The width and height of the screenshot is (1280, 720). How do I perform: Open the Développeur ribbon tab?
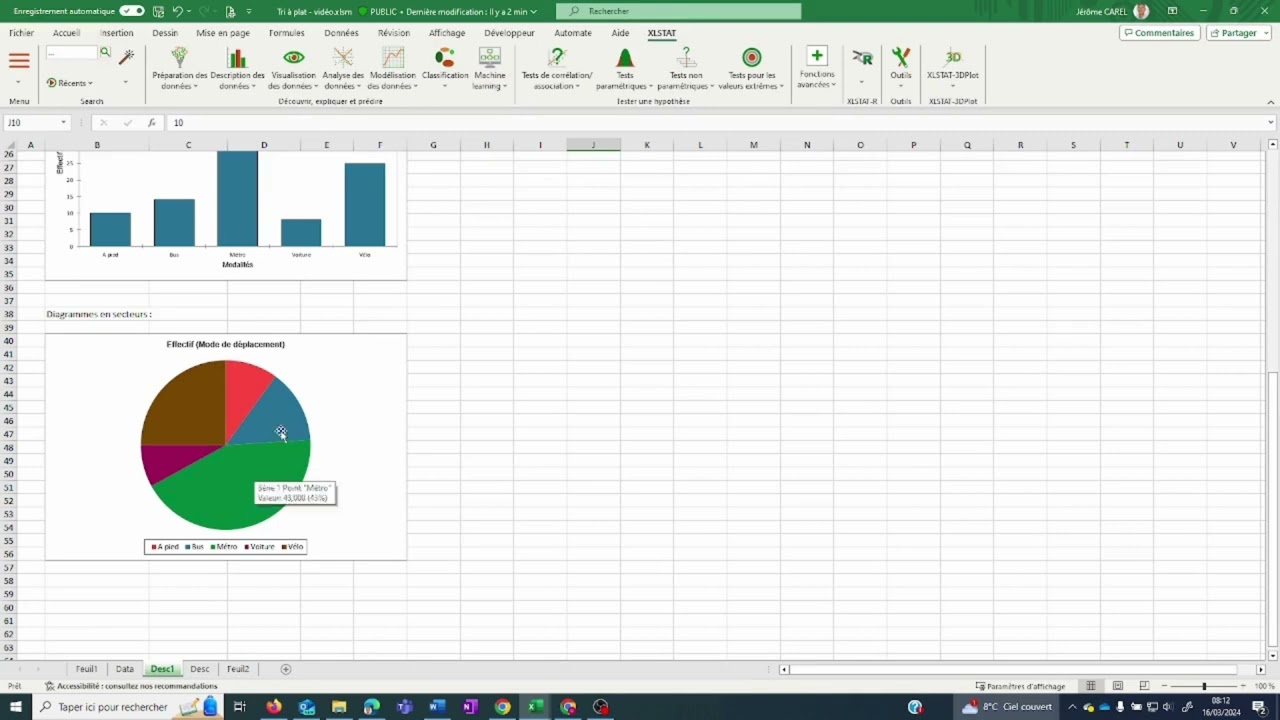(509, 33)
